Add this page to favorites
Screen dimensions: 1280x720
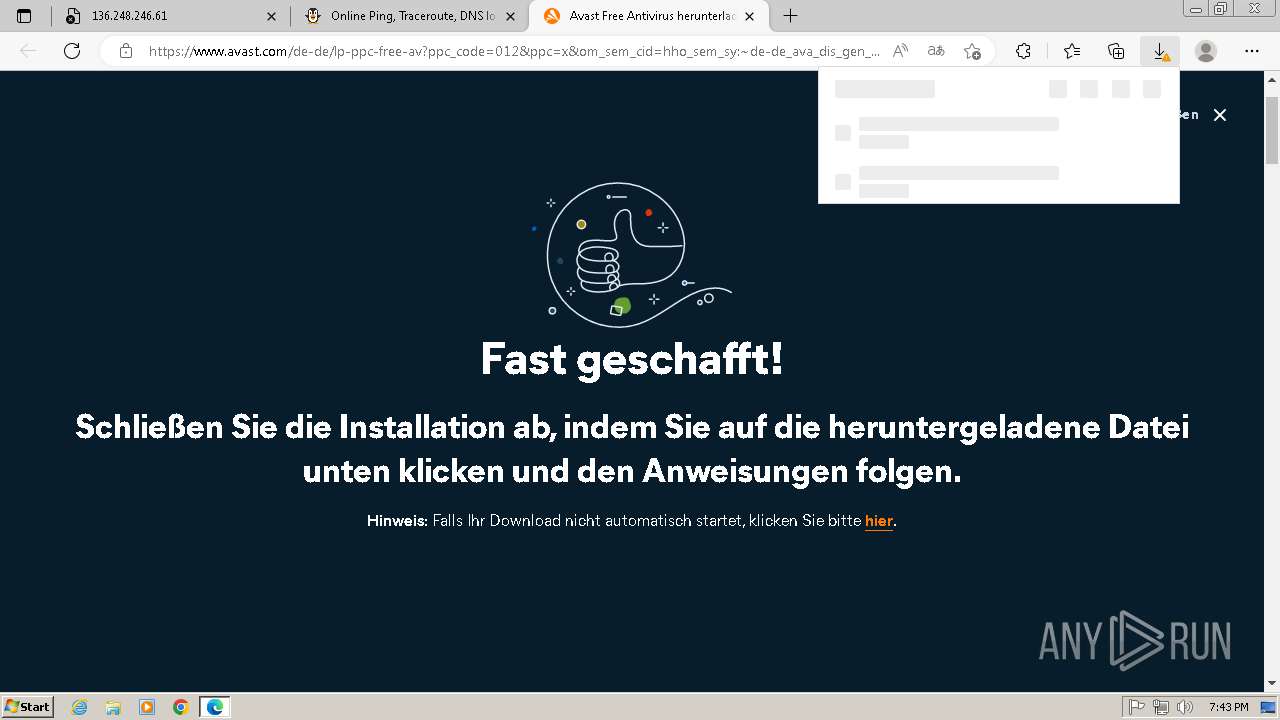point(972,51)
